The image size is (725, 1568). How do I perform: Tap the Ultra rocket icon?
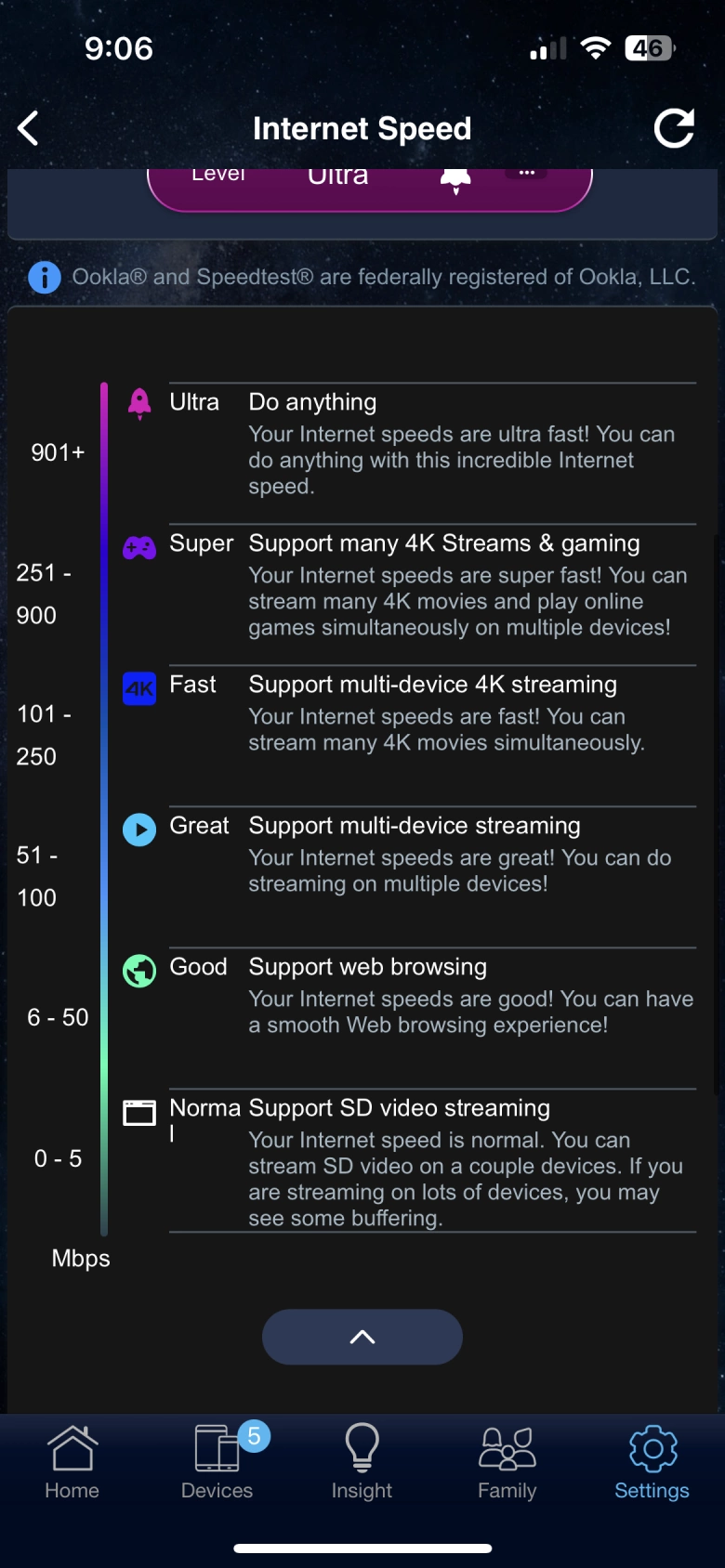(139, 403)
